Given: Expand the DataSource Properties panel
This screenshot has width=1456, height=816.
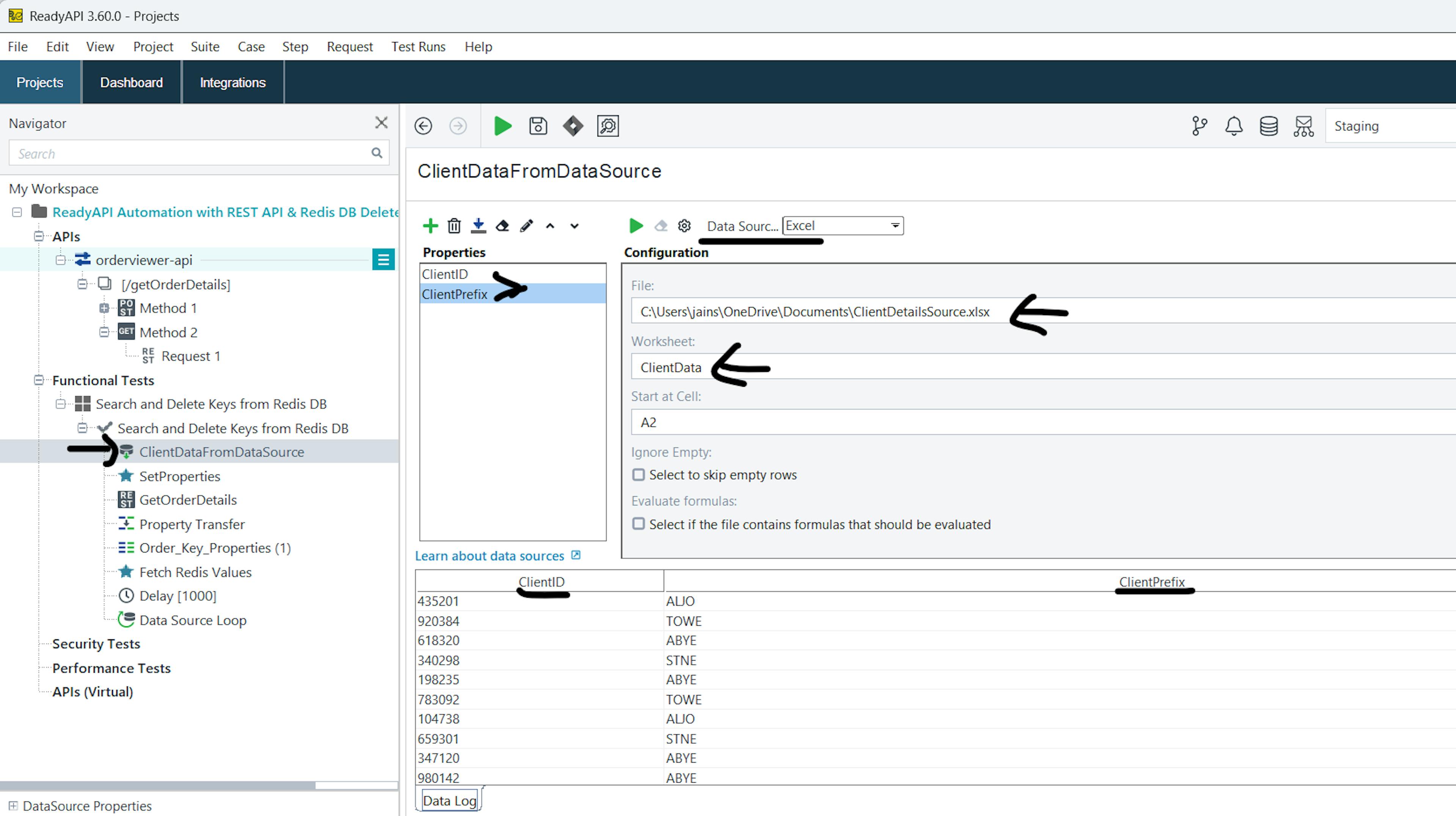Looking at the screenshot, I should (13, 806).
